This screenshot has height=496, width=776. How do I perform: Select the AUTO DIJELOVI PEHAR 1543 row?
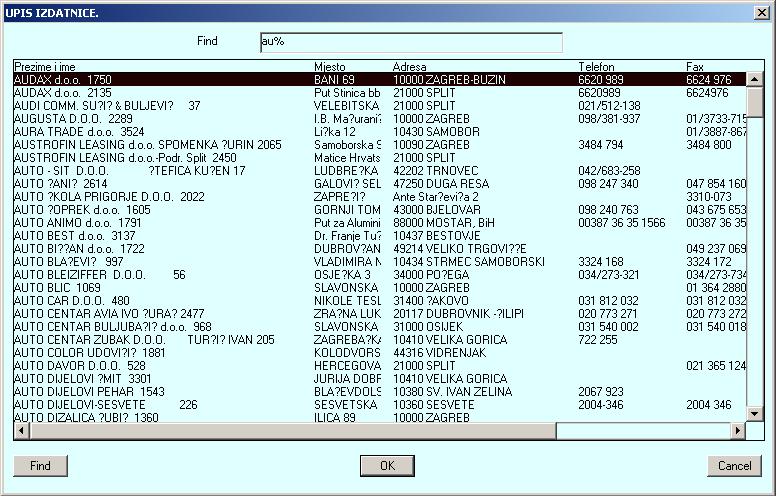(380, 392)
